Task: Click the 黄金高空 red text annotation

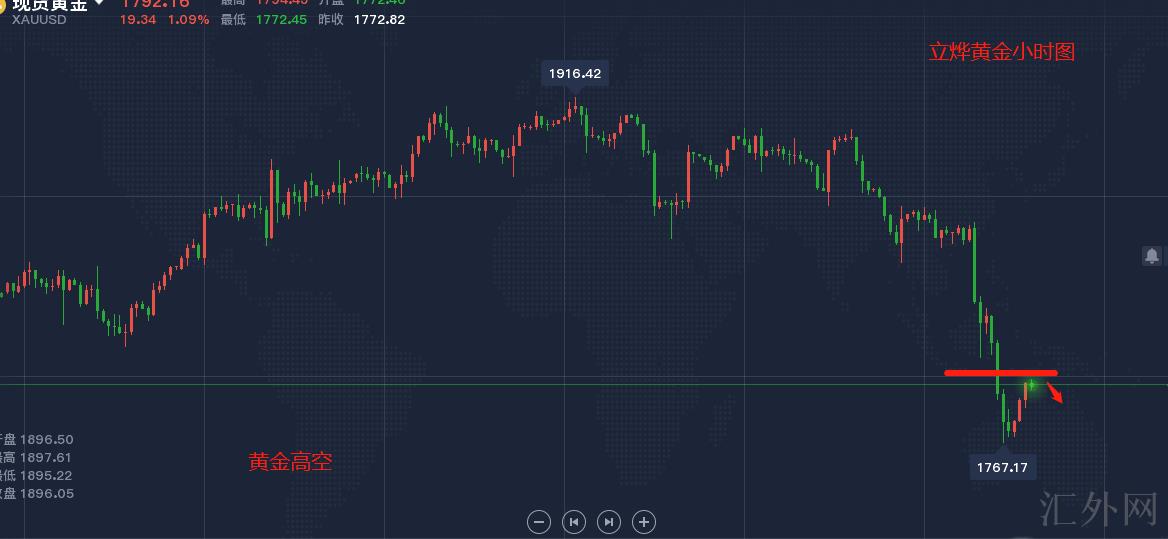Action: pos(290,462)
